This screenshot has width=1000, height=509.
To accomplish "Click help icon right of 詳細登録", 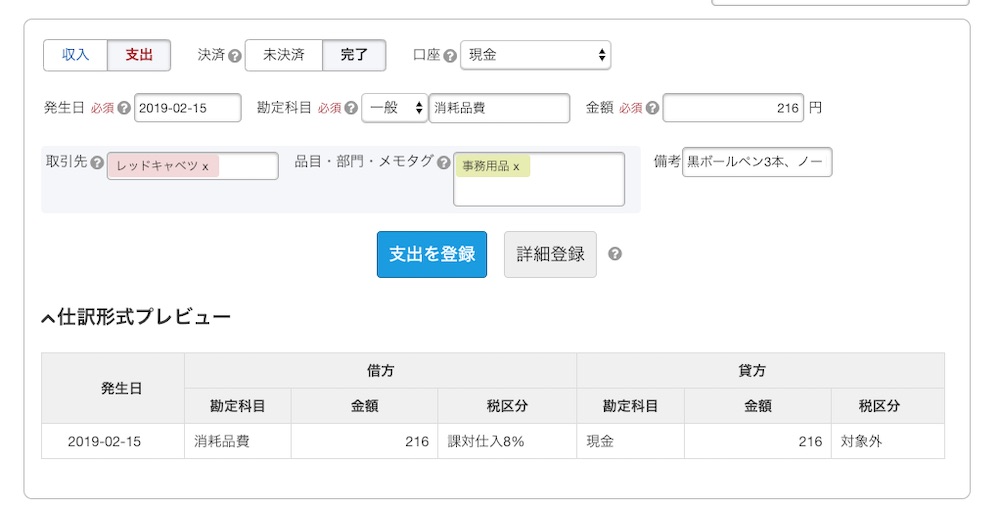I will pos(615,254).
